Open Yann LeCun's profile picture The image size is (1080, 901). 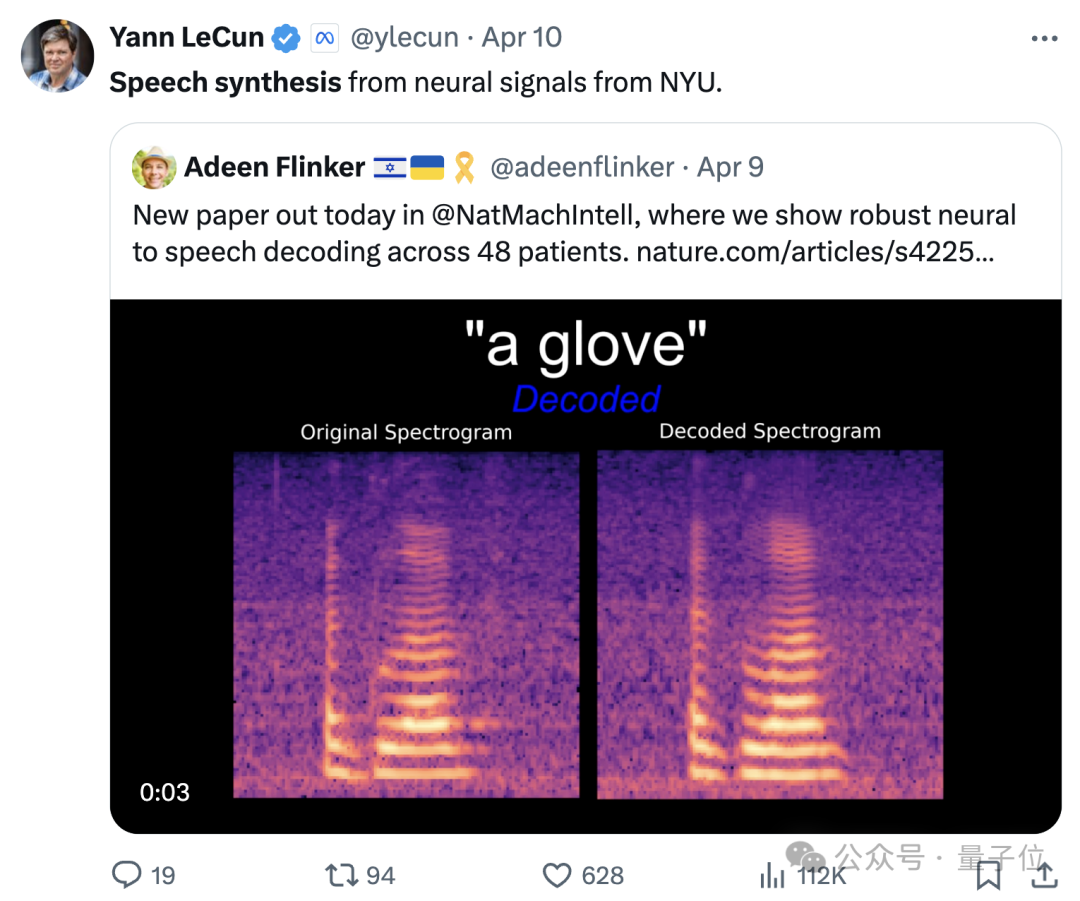[x=59, y=55]
